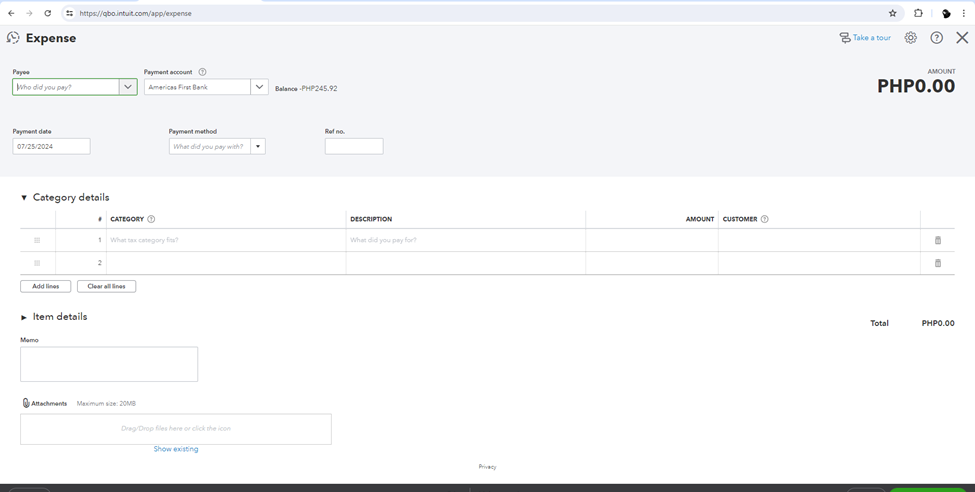Click the browser back arrow
The image size is (975, 492).
(11, 13)
